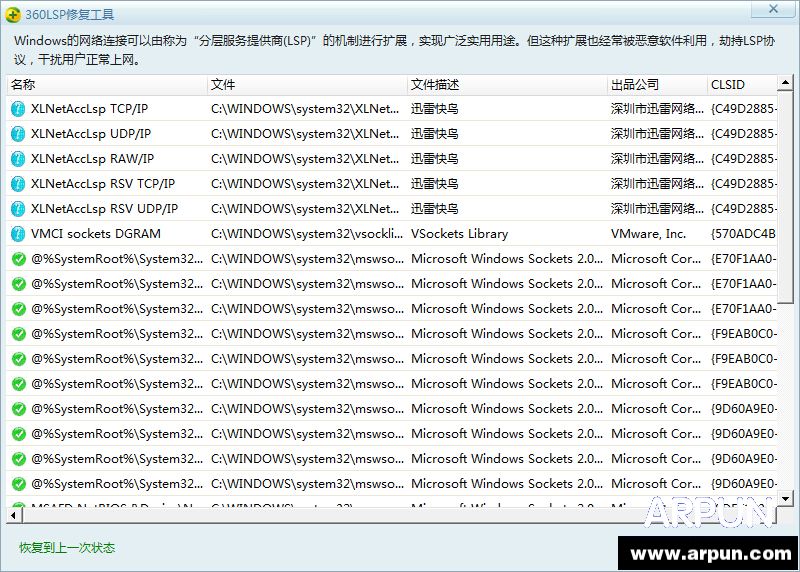Click the question-mark icon beside XLNetAccLsp UDP/IP
This screenshot has width=800, height=572.
[x=18, y=134]
